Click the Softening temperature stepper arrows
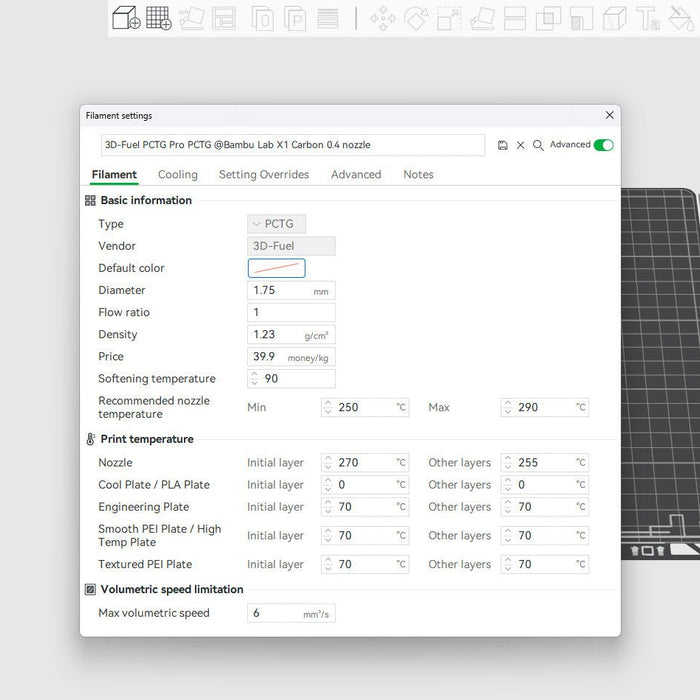Image resolution: width=700 pixels, height=700 pixels. [254, 379]
